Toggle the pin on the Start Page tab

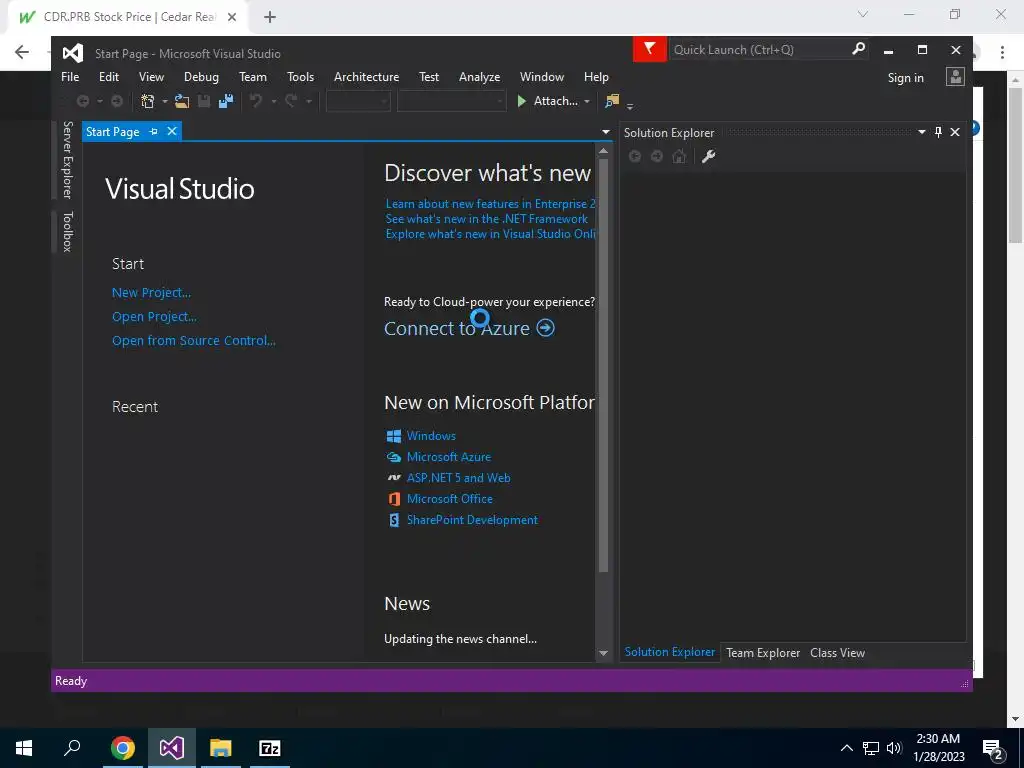pos(153,131)
